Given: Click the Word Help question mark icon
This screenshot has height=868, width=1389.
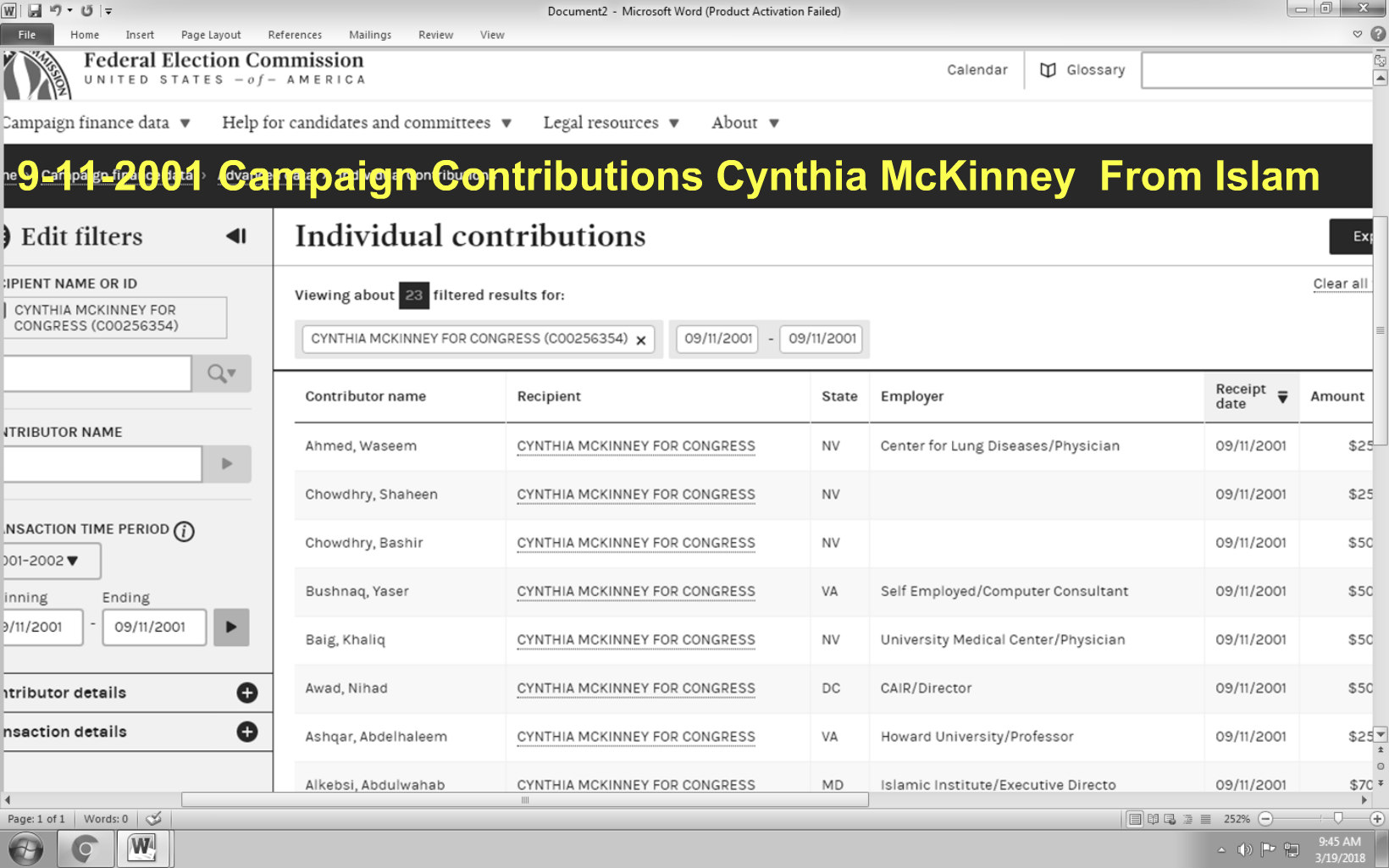Looking at the screenshot, I should tap(1378, 35).
